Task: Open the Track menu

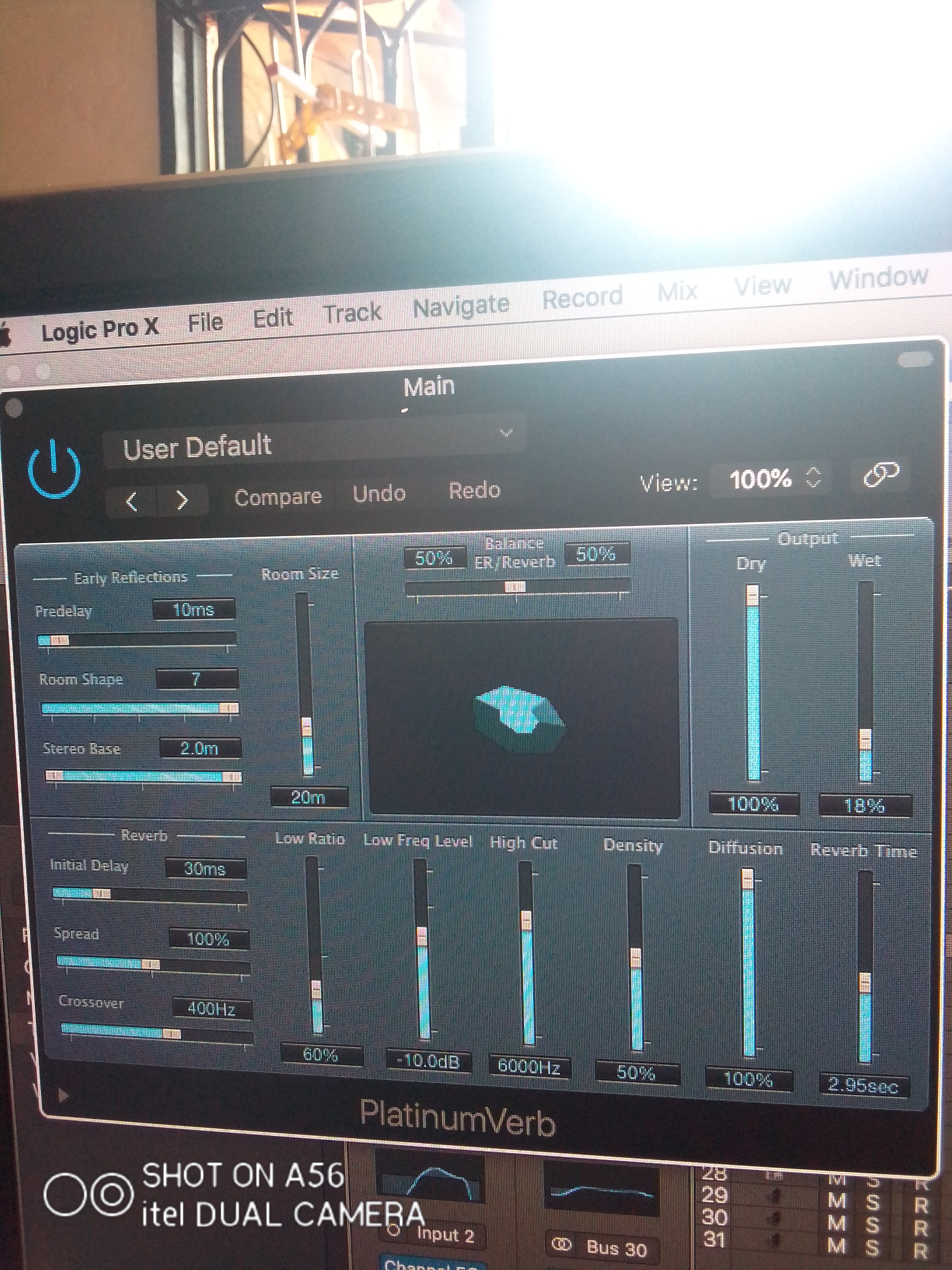Action: (352, 314)
